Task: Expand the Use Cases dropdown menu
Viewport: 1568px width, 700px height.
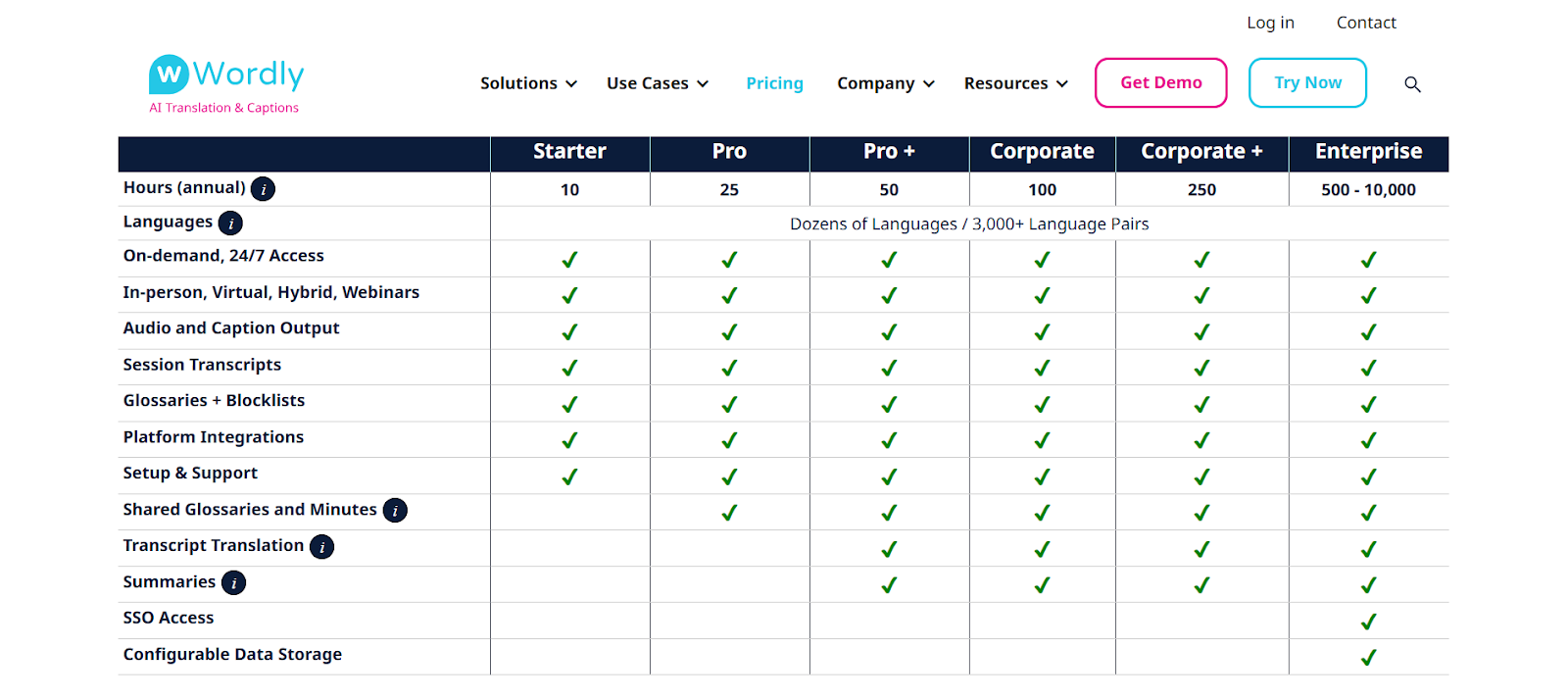Action: (658, 83)
